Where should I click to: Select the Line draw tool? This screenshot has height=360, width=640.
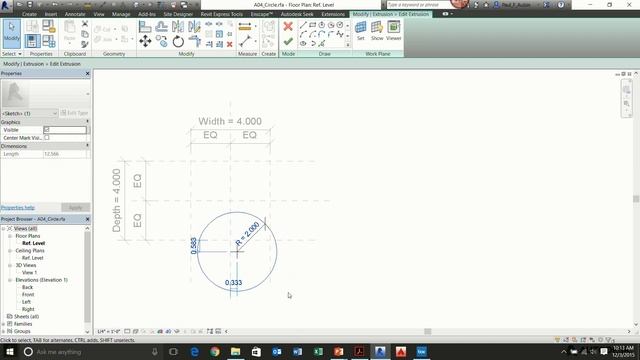[303, 25]
